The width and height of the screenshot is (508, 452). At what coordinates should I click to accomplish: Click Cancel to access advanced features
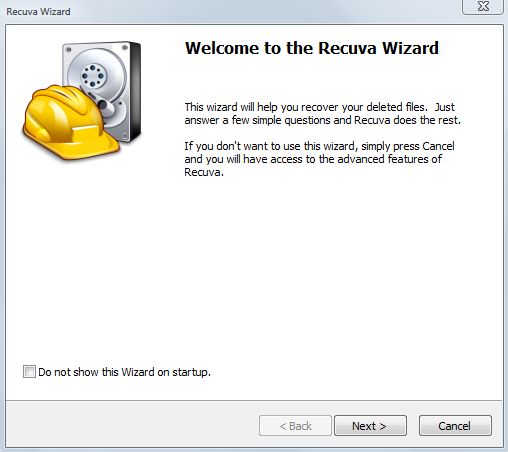(455, 426)
